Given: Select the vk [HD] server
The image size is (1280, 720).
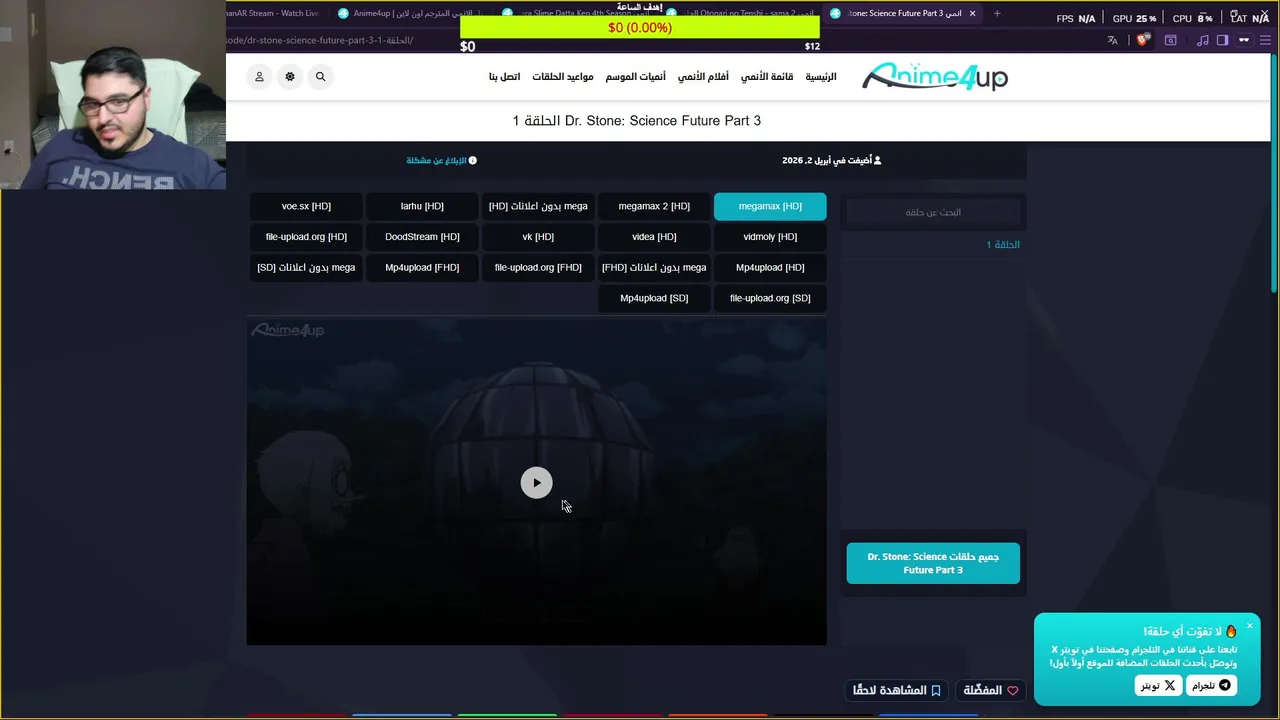Looking at the screenshot, I should pyautogui.click(x=538, y=237).
